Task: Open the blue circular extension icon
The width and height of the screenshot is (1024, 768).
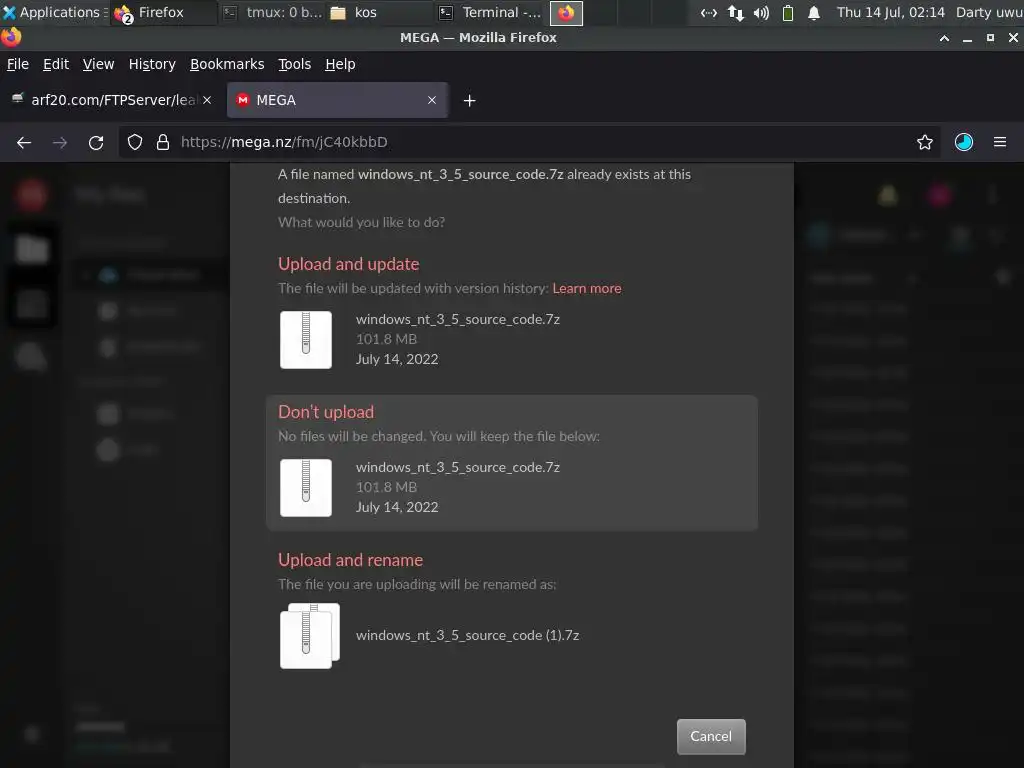Action: point(963,142)
